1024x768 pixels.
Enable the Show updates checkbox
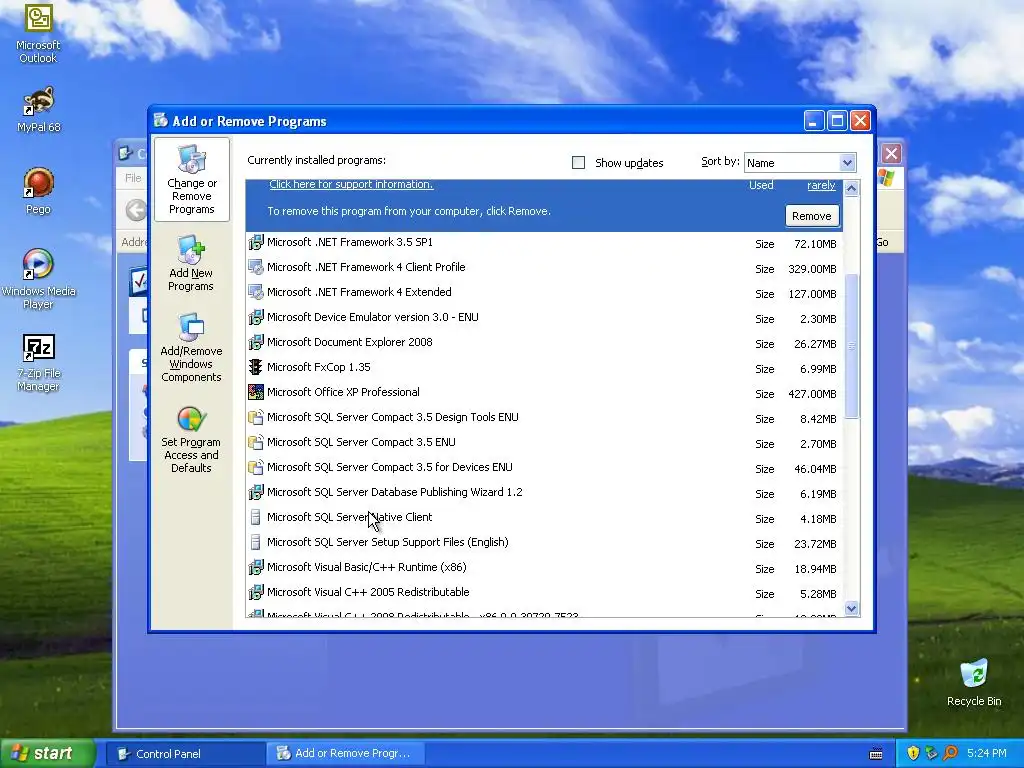pyautogui.click(x=579, y=163)
